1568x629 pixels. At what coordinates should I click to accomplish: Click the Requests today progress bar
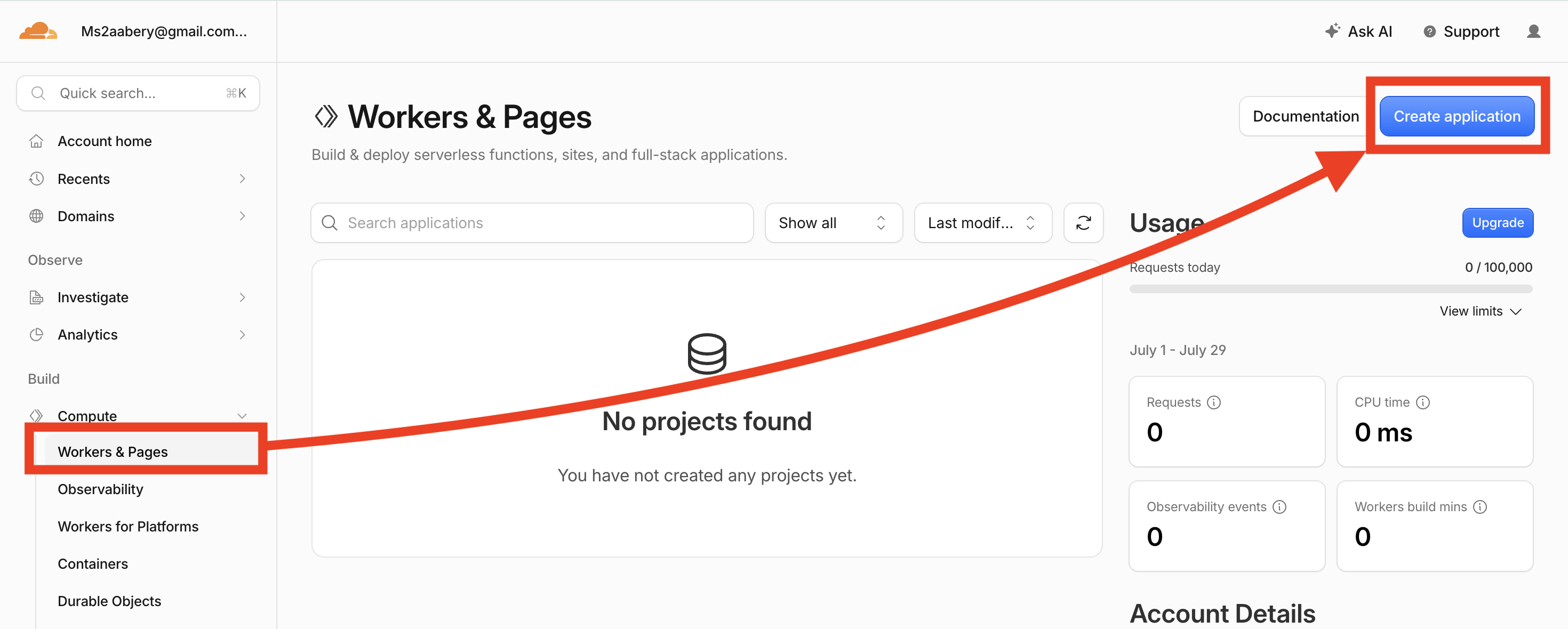(x=1331, y=289)
